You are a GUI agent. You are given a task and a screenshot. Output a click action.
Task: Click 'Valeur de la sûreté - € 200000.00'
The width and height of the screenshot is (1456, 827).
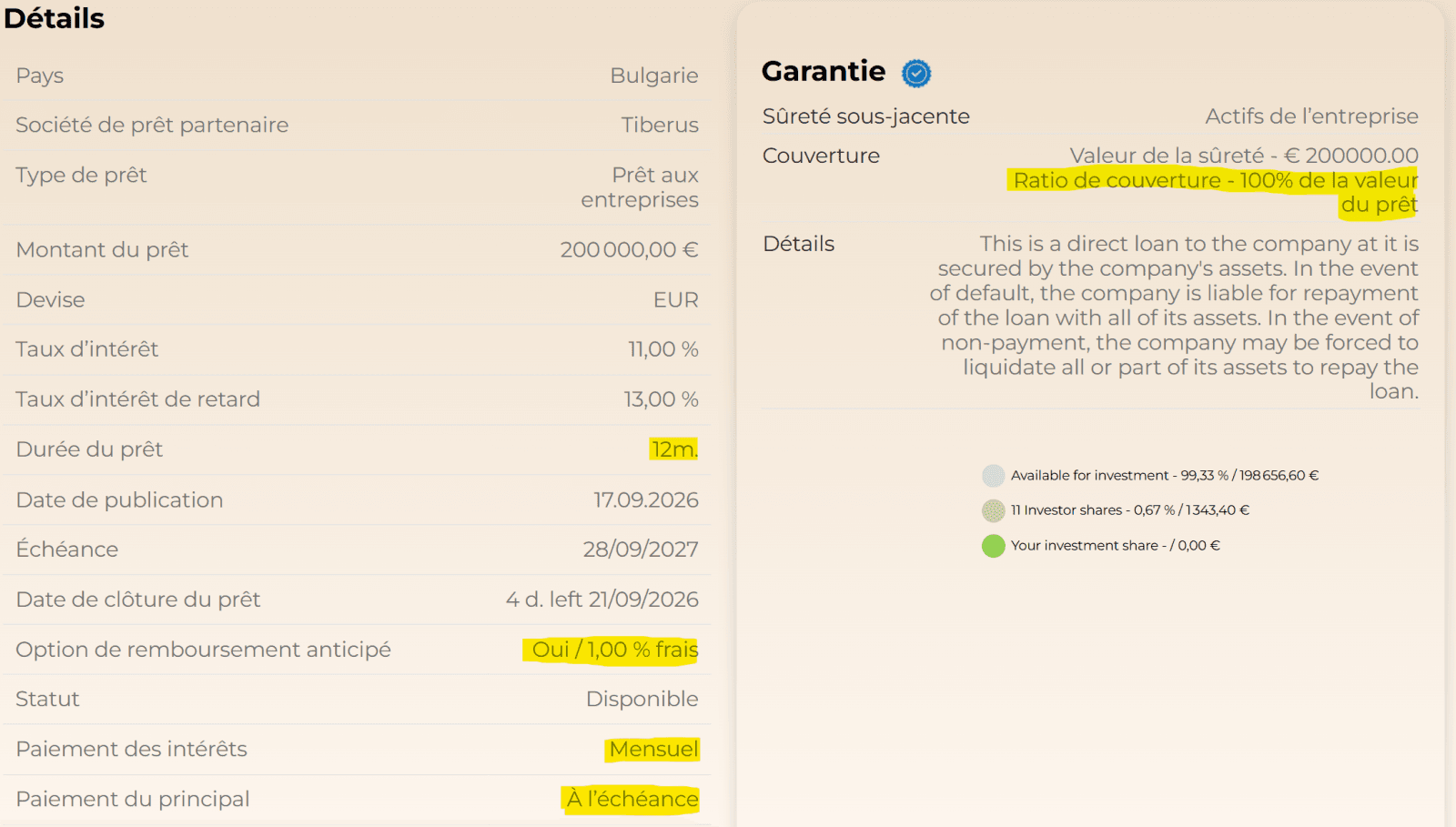[x=1244, y=156]
